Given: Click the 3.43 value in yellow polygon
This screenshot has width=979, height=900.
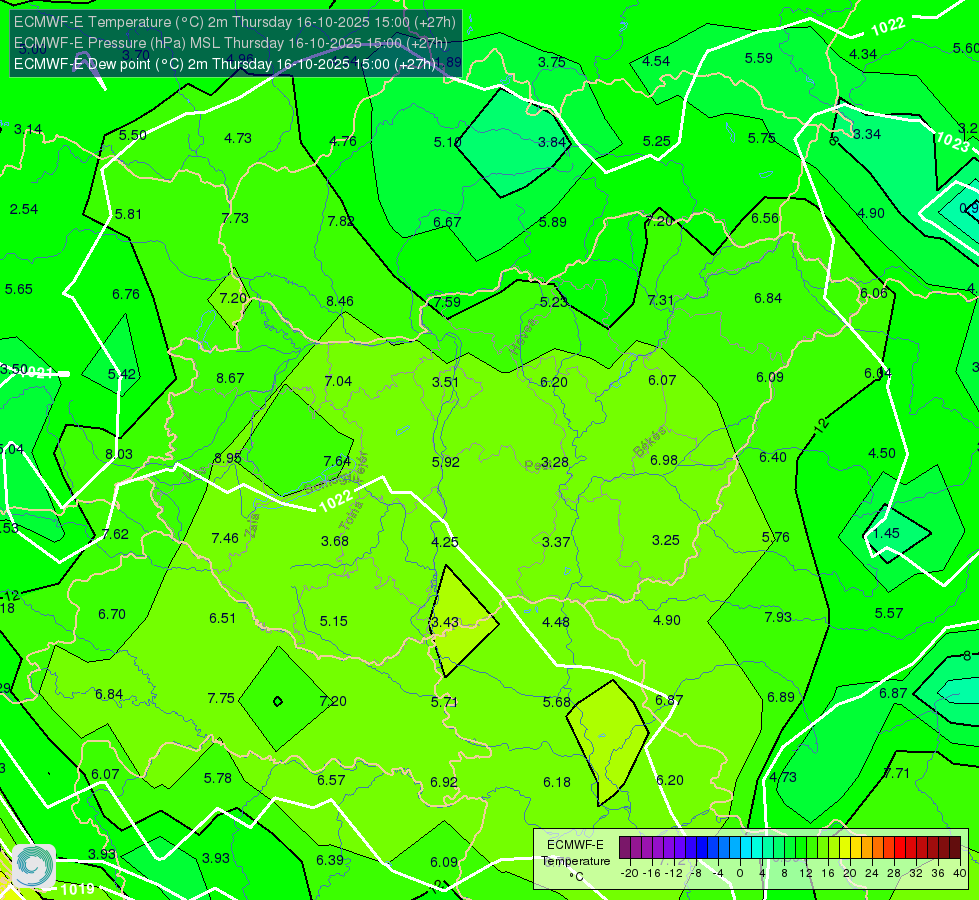Looking at the screenshot, I should tap(445, 622).
